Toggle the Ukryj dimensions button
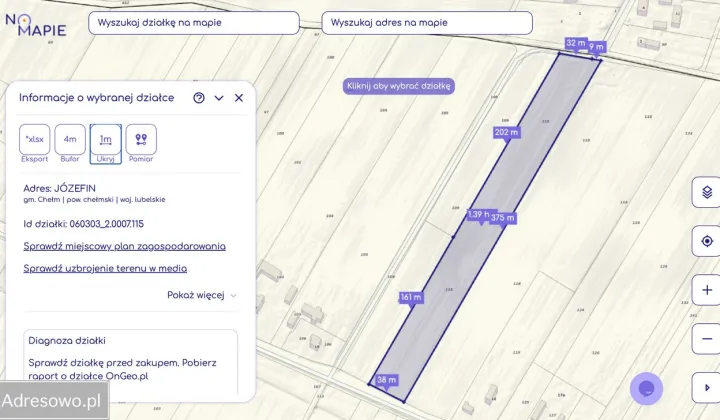This screenshot has height=420, width=720. point(106,140)
